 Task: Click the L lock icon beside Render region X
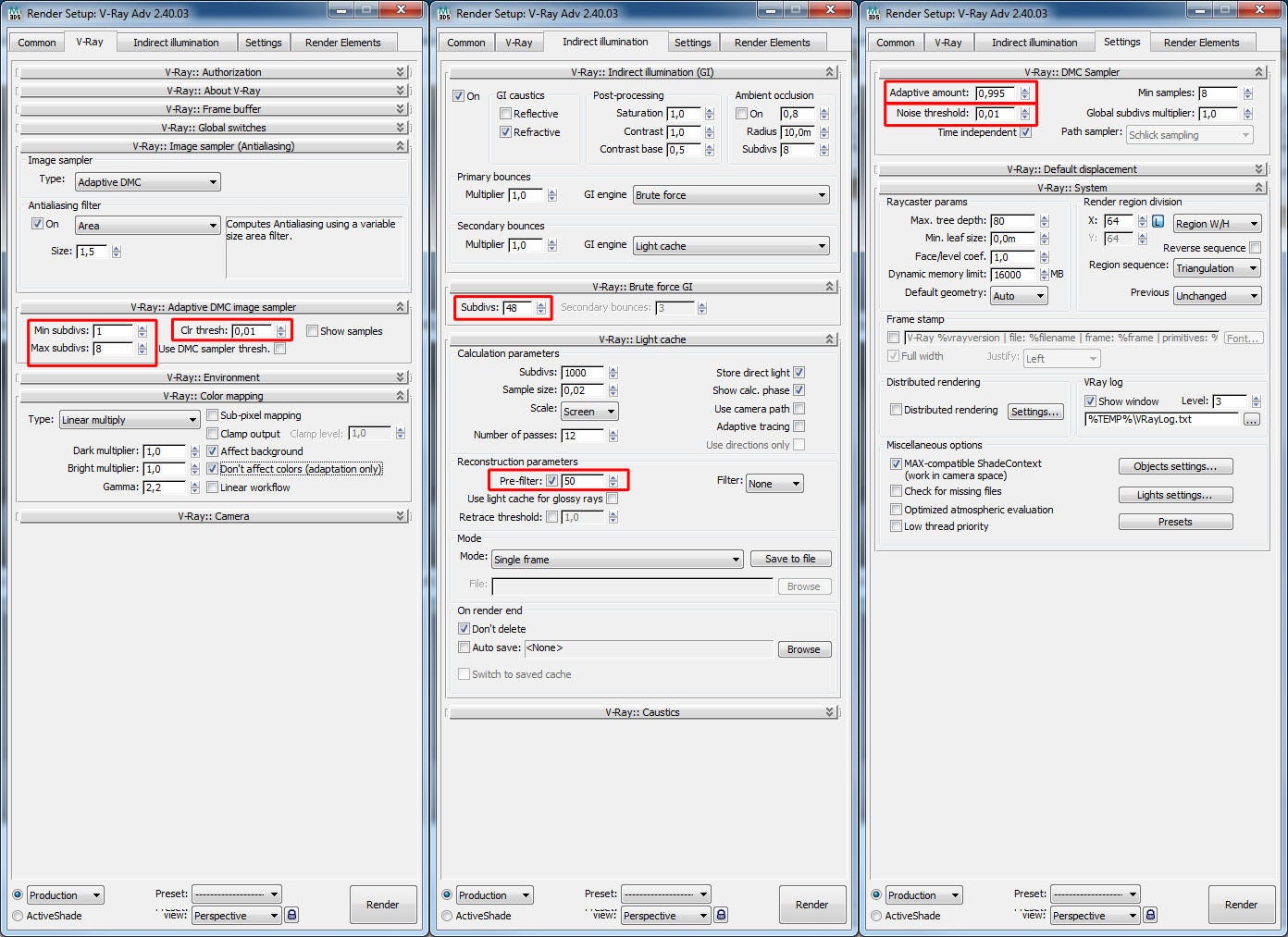1158,222
